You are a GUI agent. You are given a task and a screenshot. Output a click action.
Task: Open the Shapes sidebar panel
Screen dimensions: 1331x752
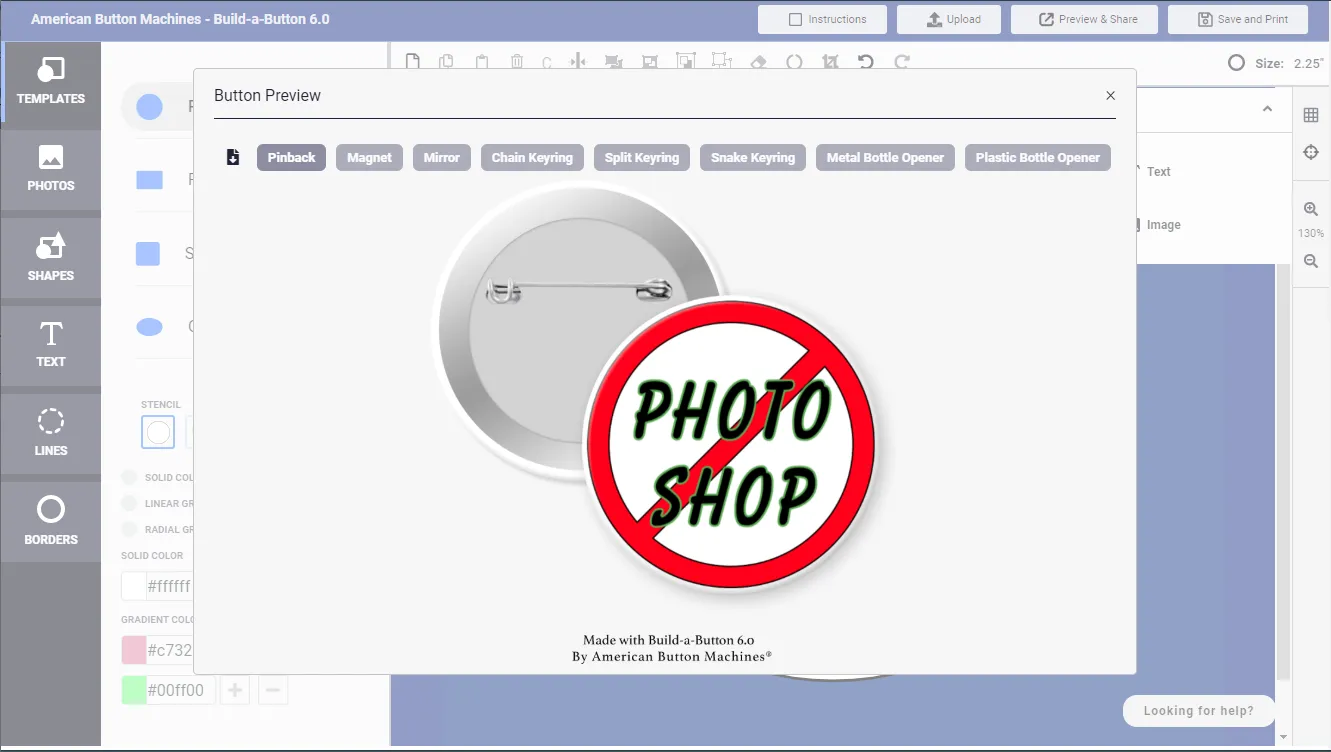tap(50, 258)
